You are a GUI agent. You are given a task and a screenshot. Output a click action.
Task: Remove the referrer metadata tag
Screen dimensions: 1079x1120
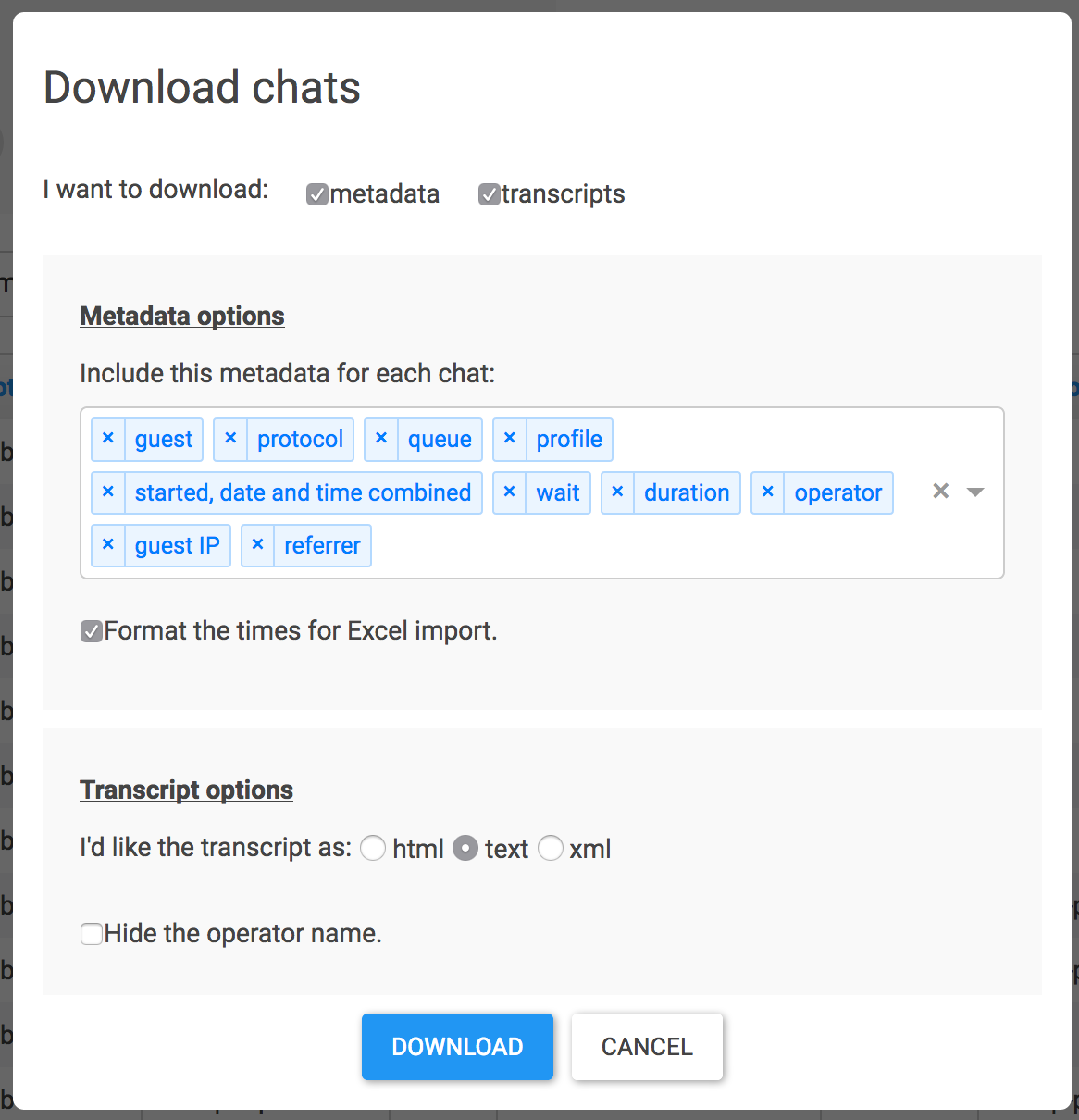pyautogui.click(x=257, y=545)
